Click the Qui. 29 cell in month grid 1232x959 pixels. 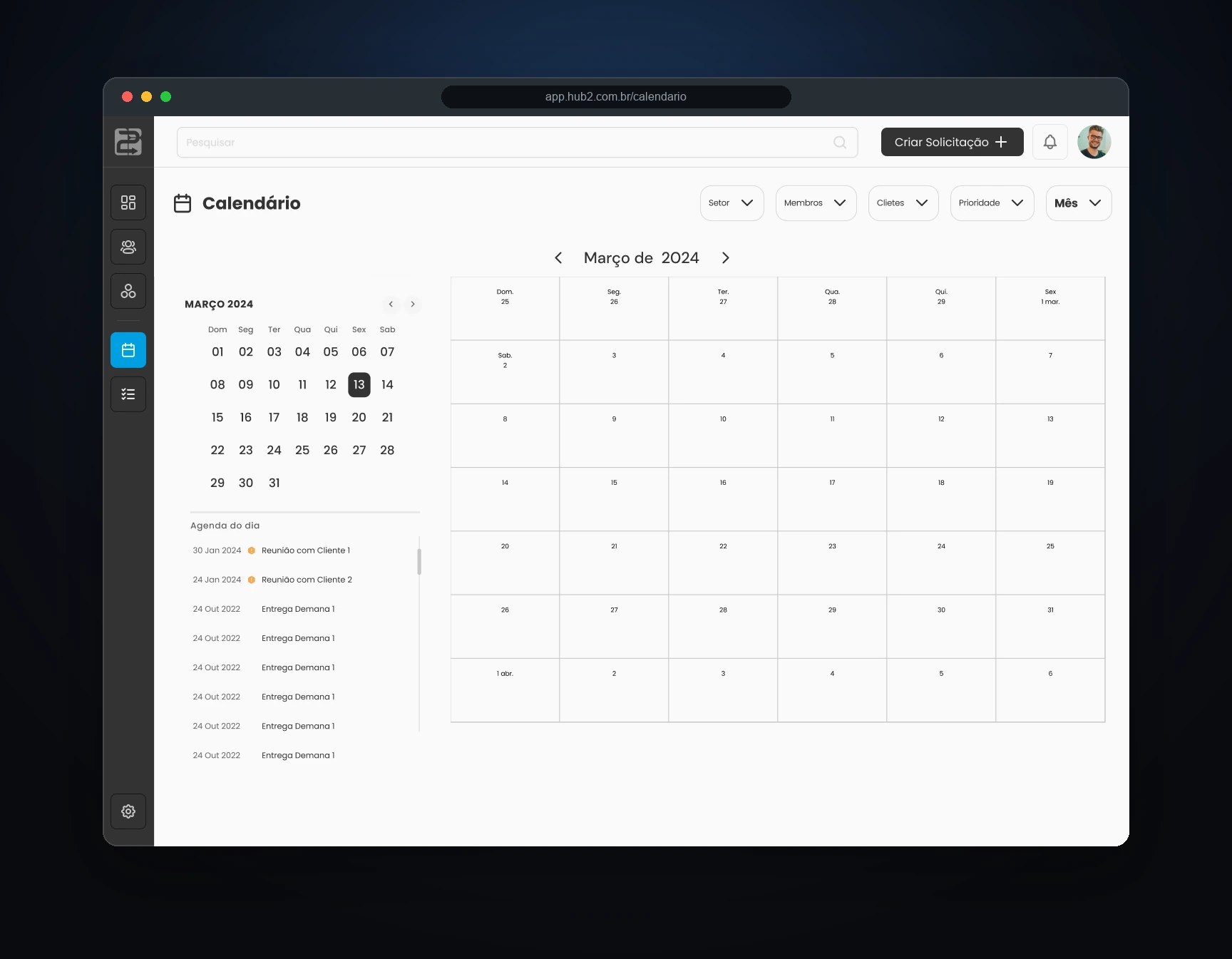click(x=941, y=309)
